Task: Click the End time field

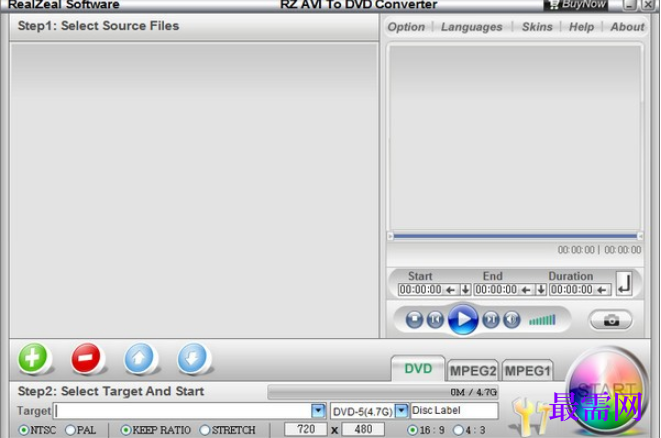Action: 496,290
